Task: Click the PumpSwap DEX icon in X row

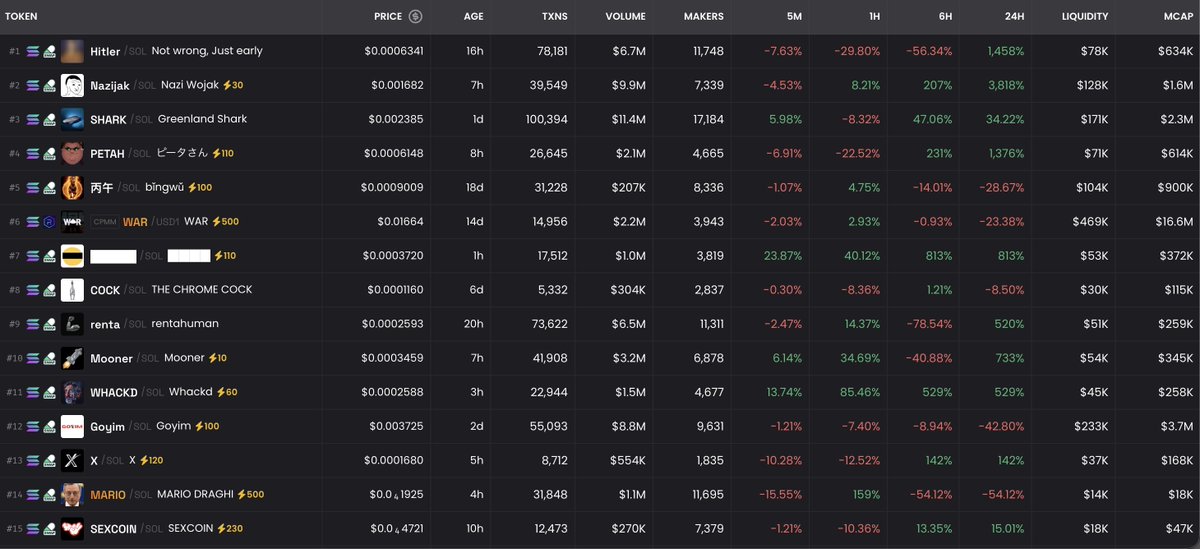Action: point(49,460)
